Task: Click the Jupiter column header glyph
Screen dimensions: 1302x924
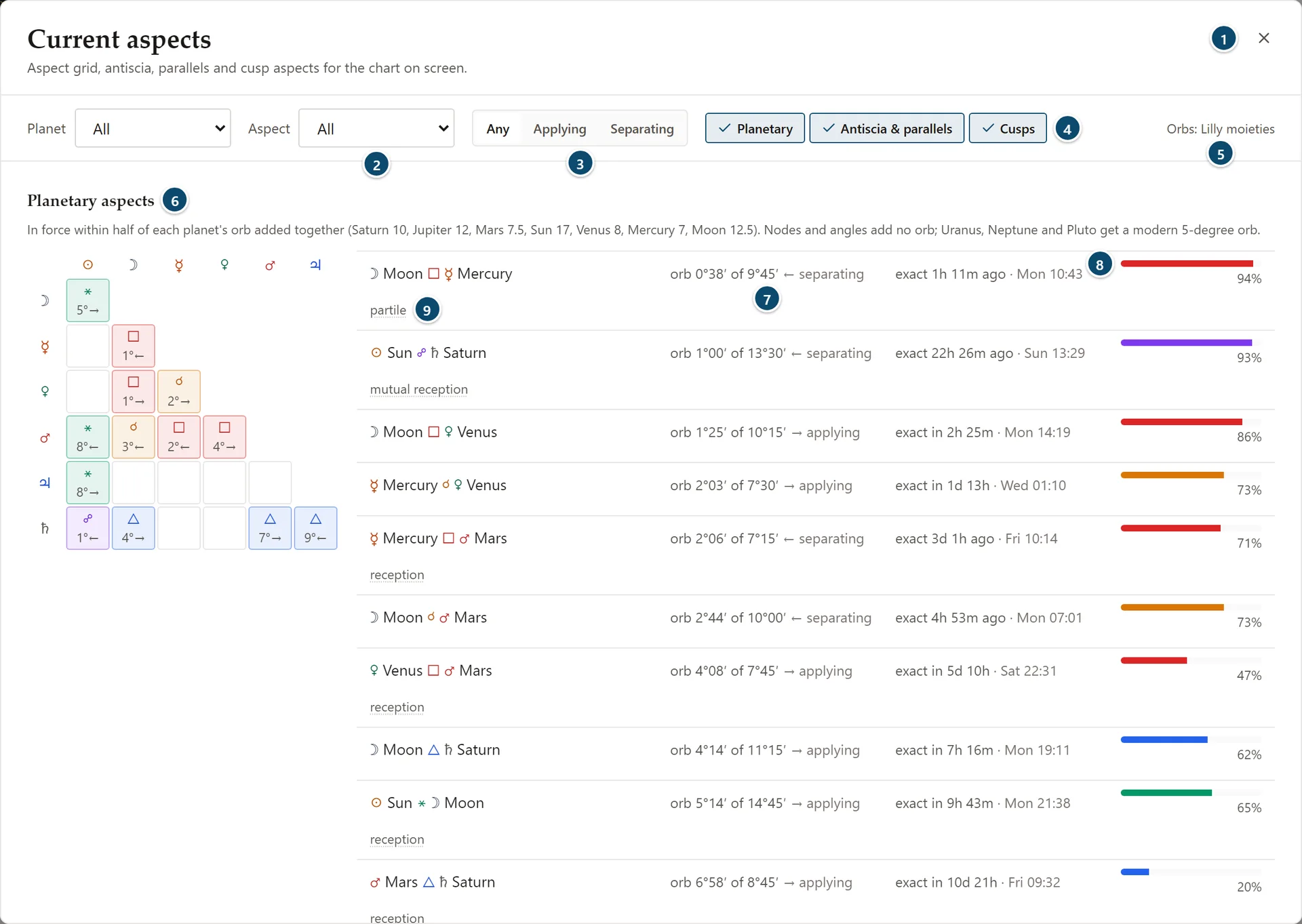Action: click(x=315, y=264)
